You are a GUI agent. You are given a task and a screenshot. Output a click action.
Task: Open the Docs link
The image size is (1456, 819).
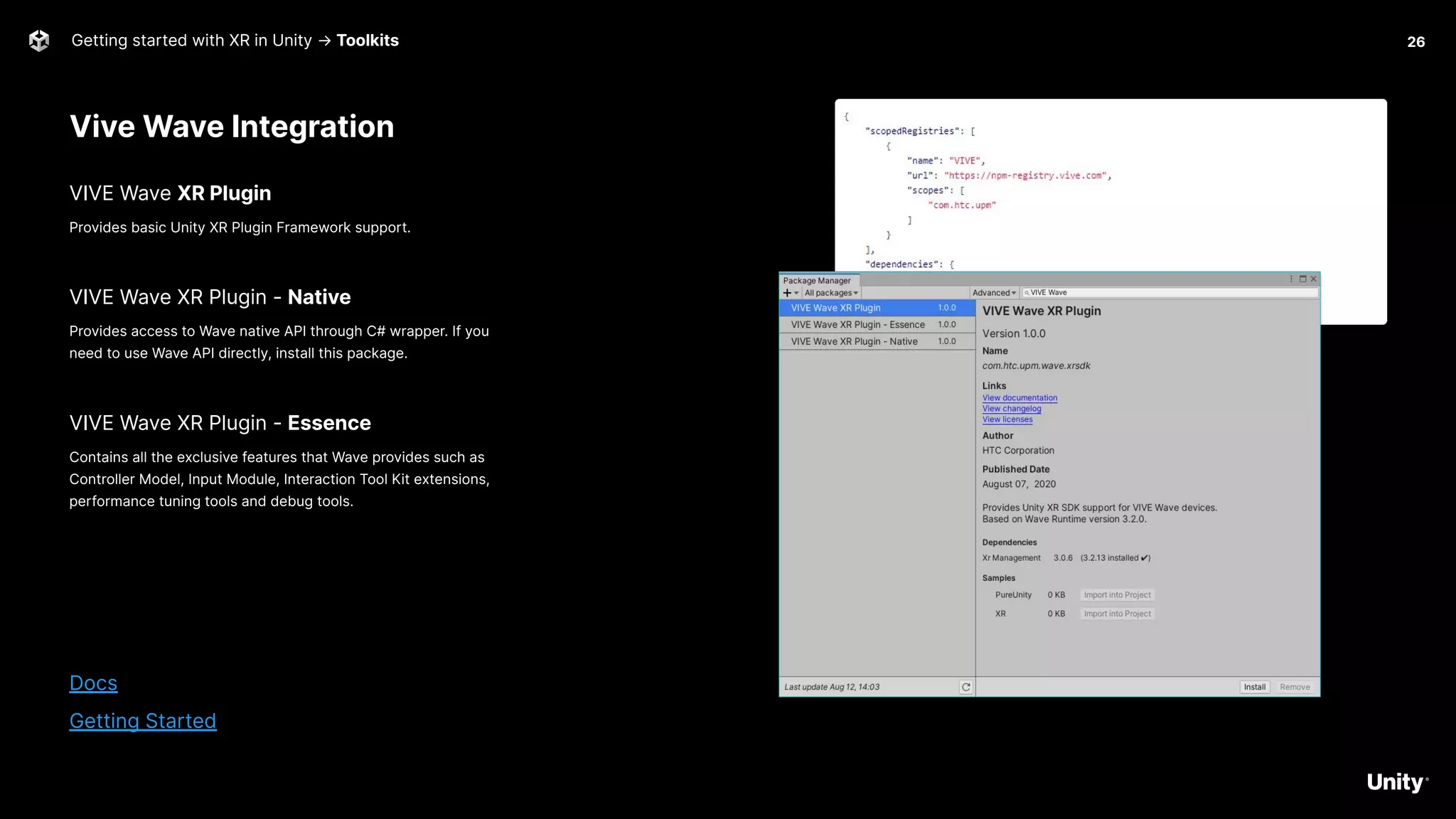pos(93,683)
